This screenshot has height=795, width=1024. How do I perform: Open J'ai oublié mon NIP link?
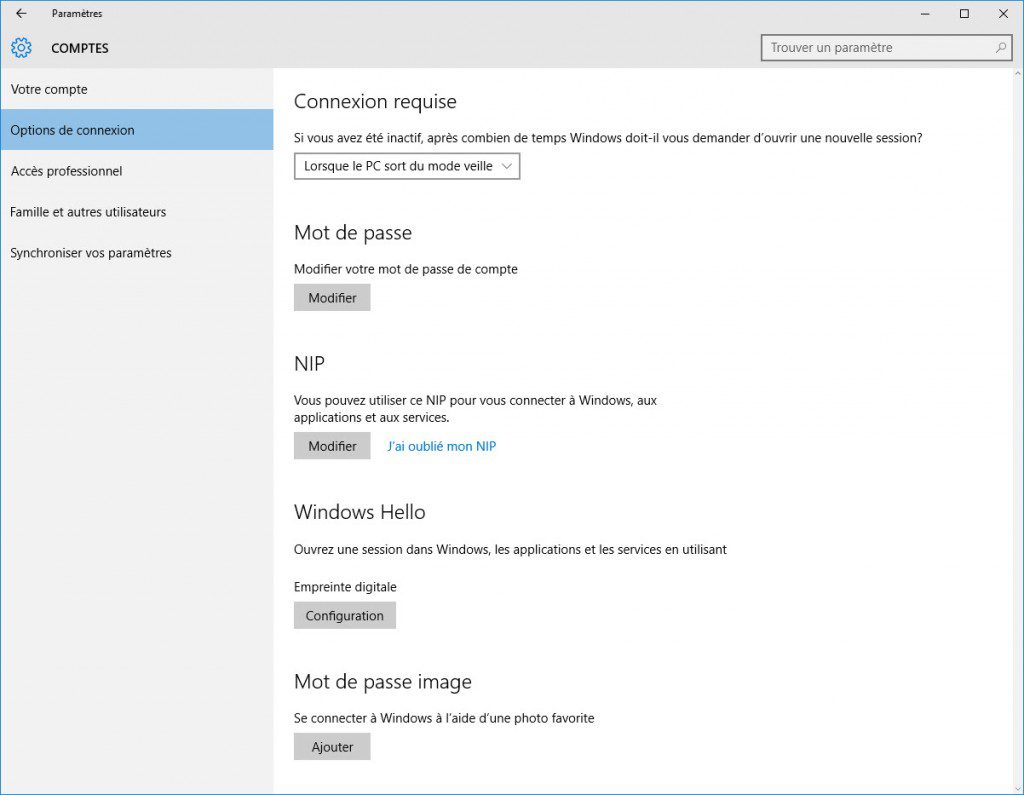click(441, 446)
